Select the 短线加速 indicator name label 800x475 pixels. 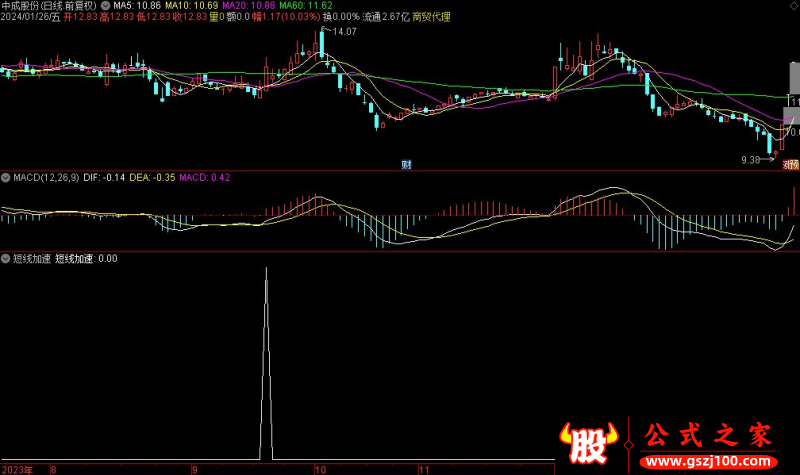pyautogui.click(x=32, y=258)
